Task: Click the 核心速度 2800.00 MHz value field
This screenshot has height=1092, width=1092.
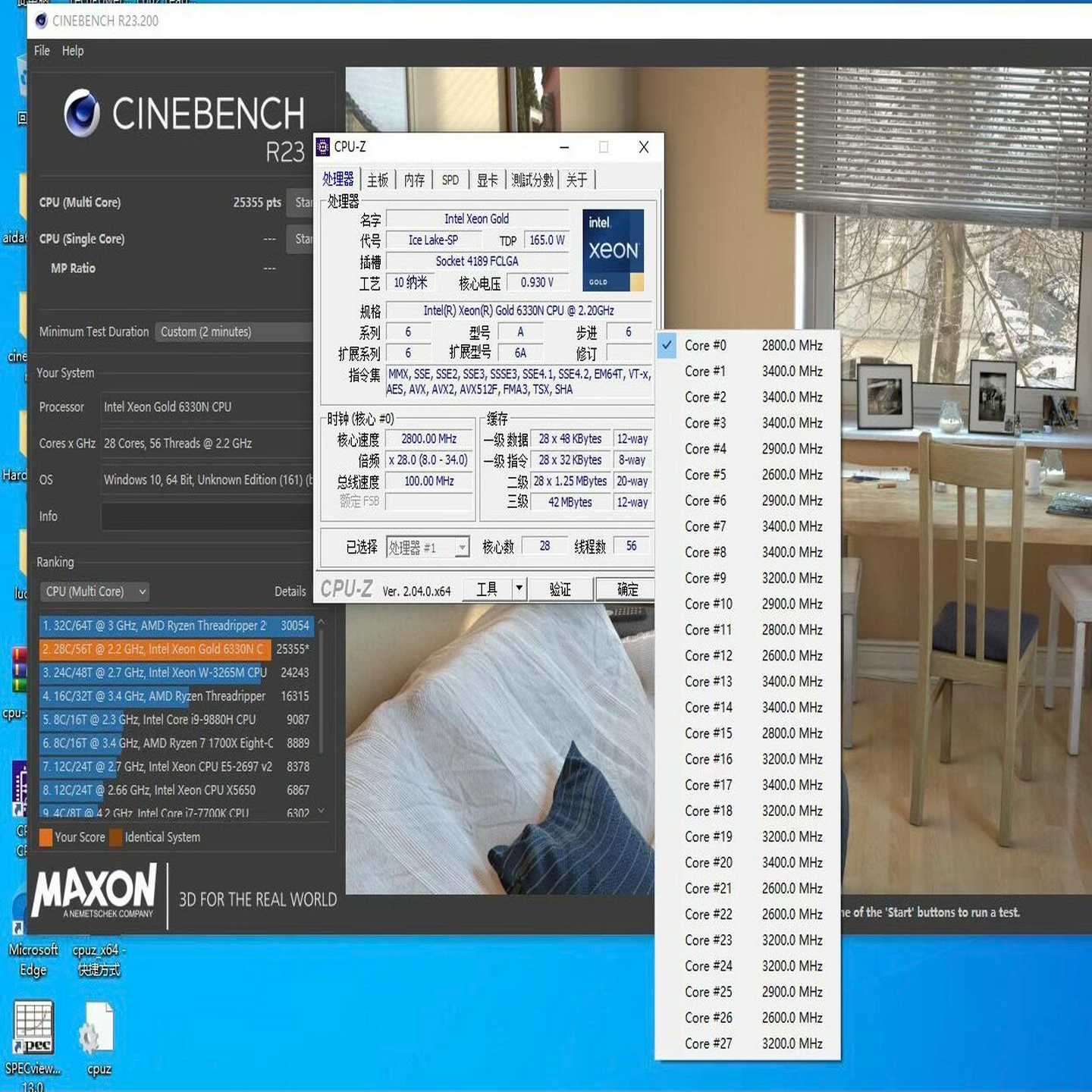Action: tap(428, 439)
